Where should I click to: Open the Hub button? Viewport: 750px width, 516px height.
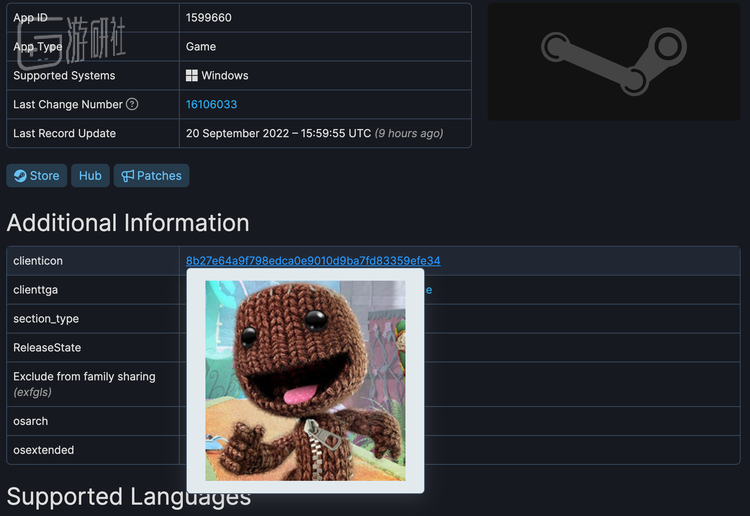90,176
